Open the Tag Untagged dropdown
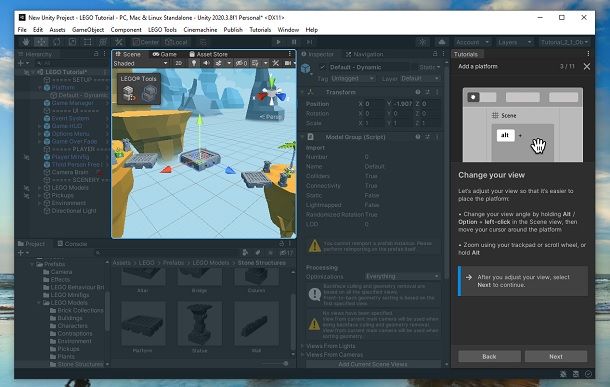Viewport: 610px width, 387px height. click(352, 79)
